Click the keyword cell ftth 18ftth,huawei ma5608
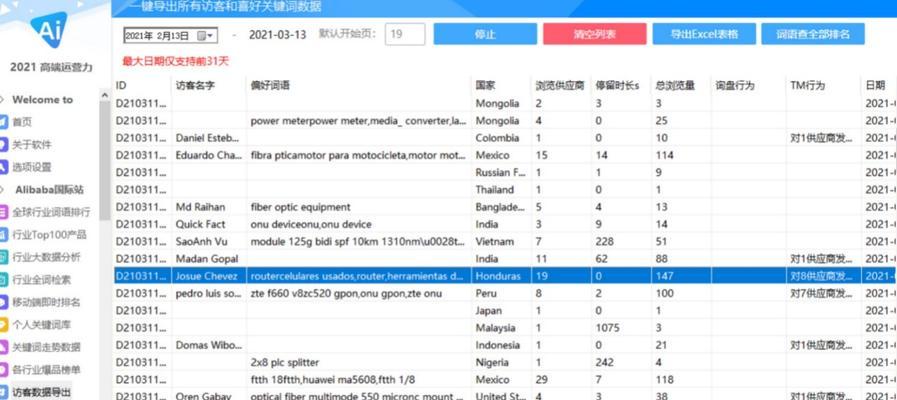The image size is (897, 400). (332, 379)
